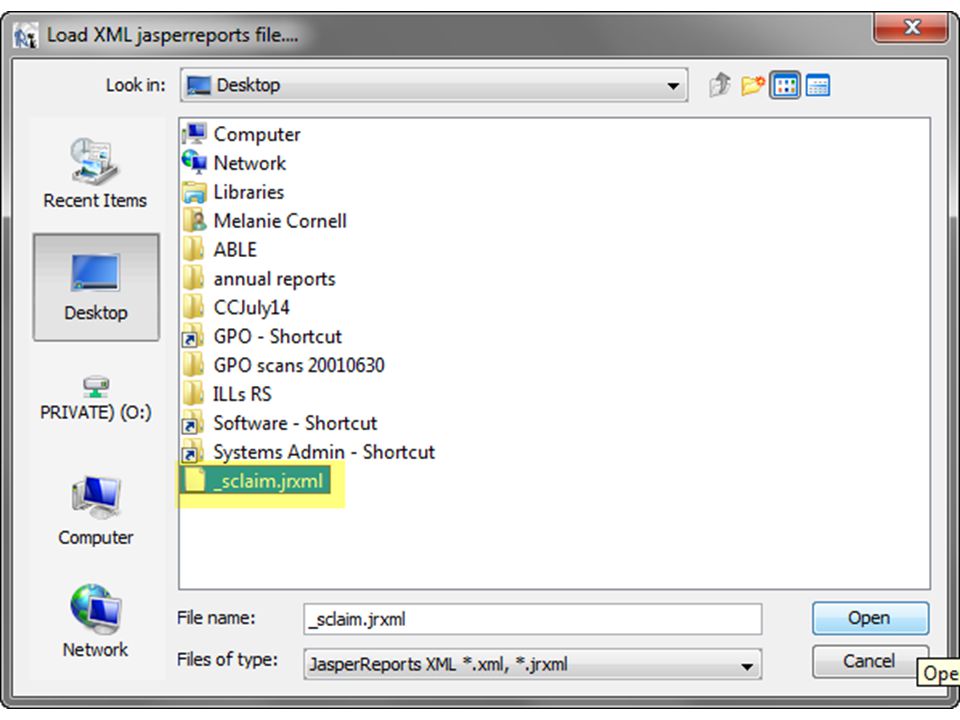Click the dialog title bar app icon
The width and height of the screenshot is (960, 720).
pos(25,36)
